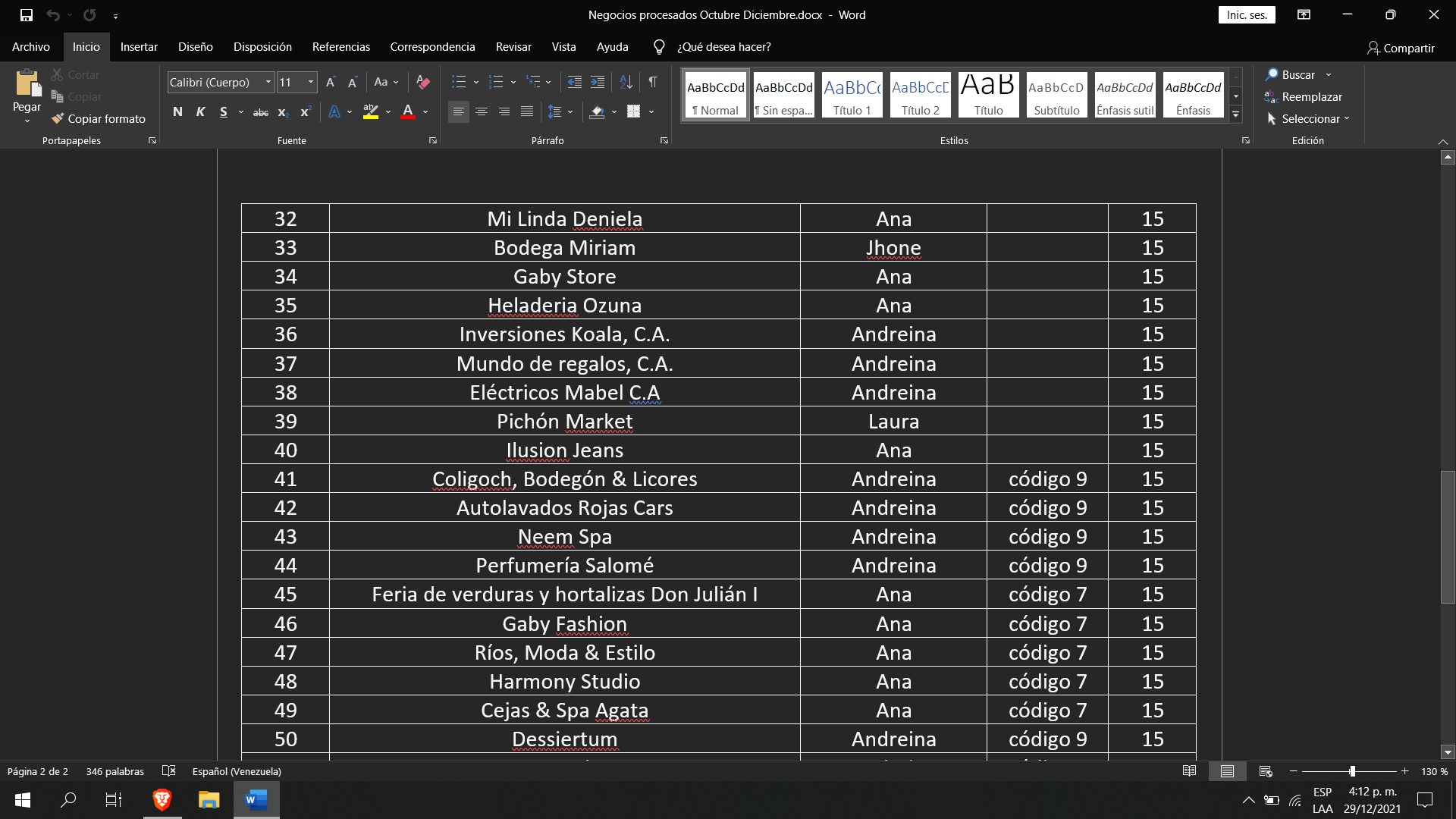The width and height of the screenshot is (1456, 819).
Task: Expand the styles gallery with the More arrow
Action: tap(1236, 115)
